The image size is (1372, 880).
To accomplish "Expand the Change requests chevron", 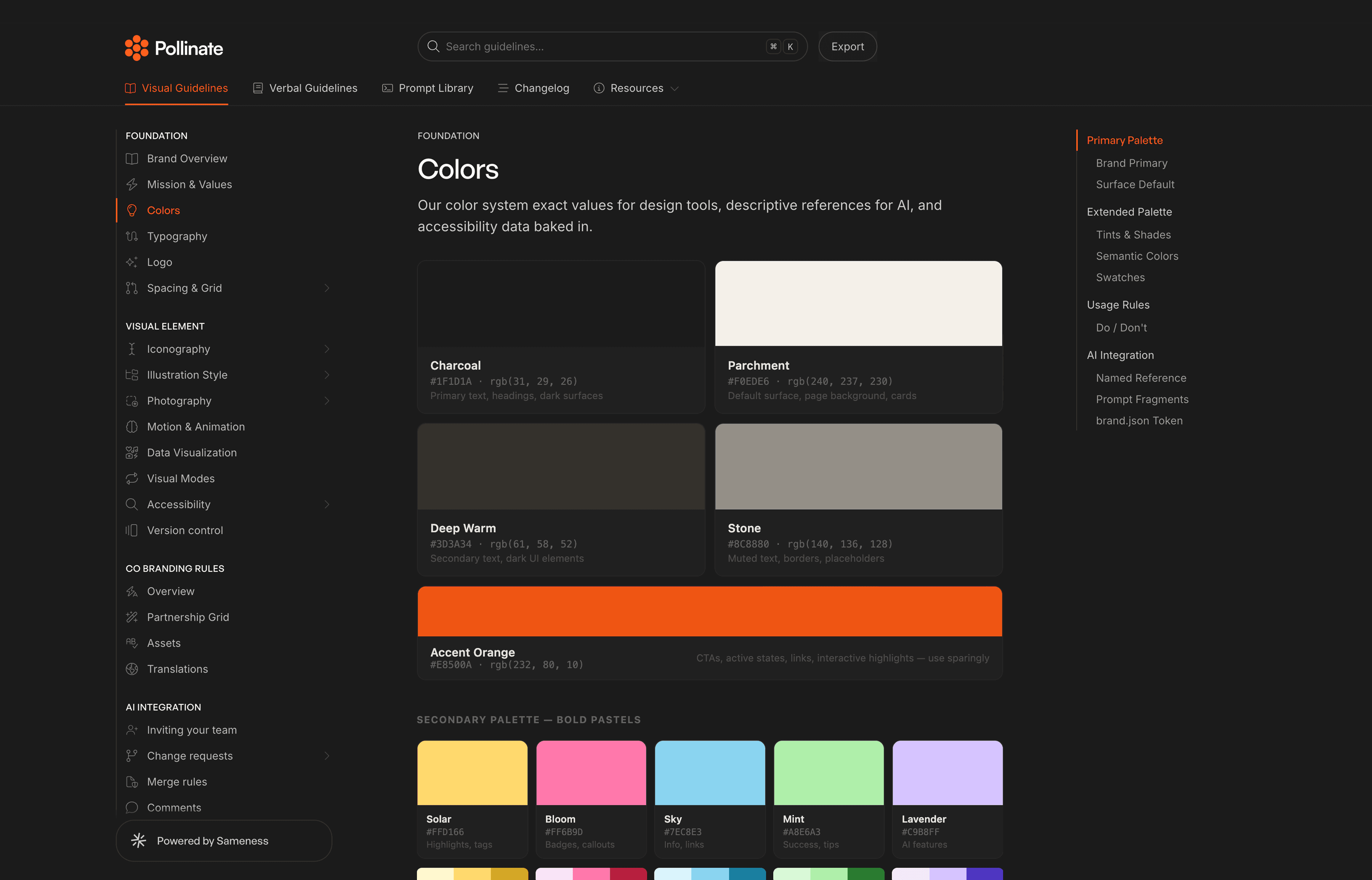I will 327,755.
